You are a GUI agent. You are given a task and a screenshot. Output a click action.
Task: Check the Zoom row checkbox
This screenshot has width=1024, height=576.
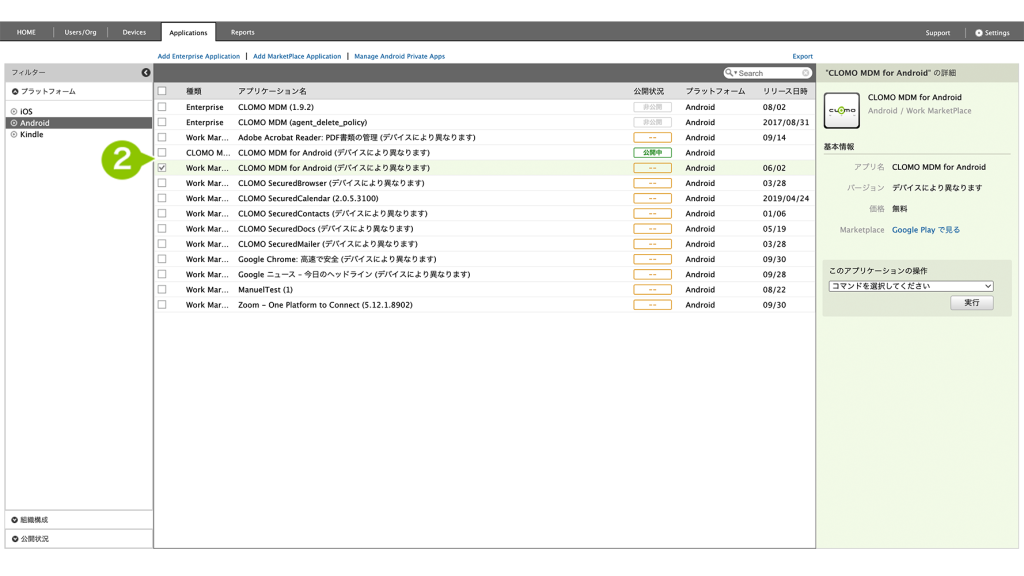click(x=162, y=304)
